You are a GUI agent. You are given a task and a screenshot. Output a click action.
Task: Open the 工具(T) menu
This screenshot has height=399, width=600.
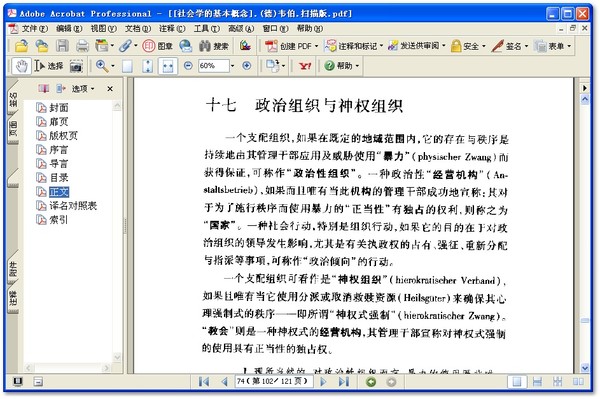click(207, 29)
